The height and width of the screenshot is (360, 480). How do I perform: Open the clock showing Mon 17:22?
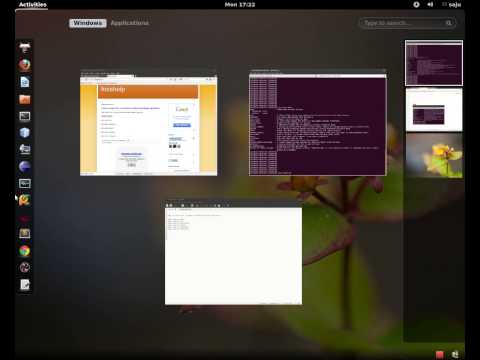(x=240, y=5)
